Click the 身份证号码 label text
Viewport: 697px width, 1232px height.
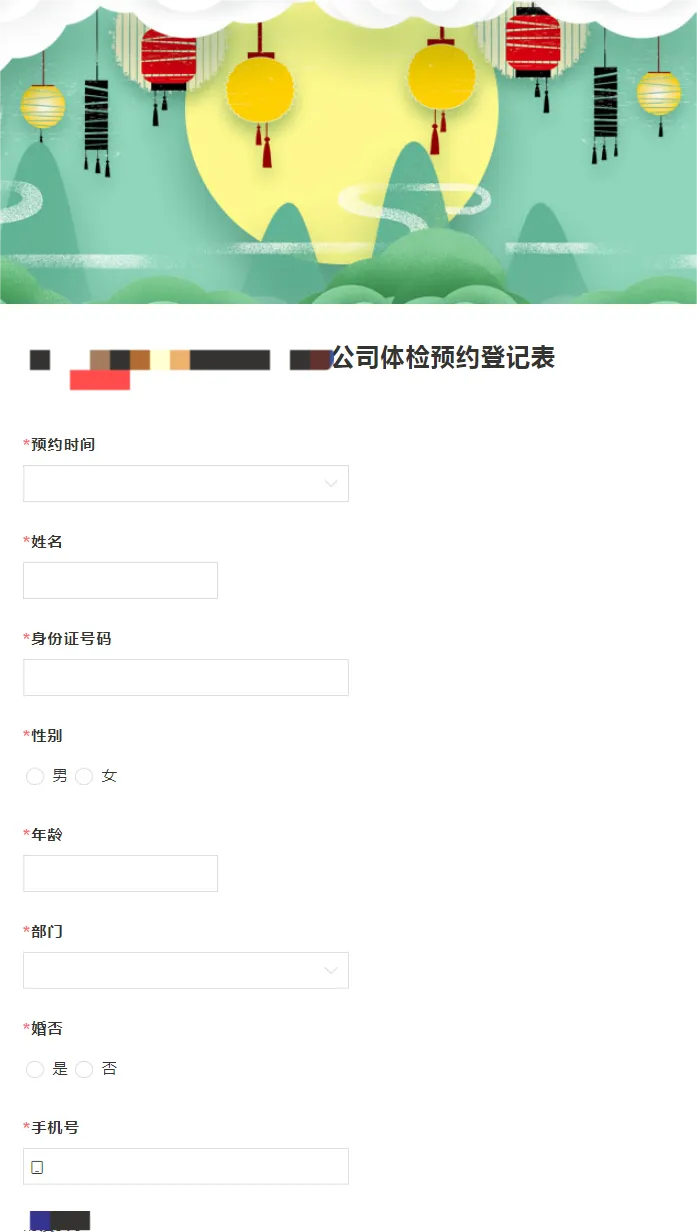[71, 639]
